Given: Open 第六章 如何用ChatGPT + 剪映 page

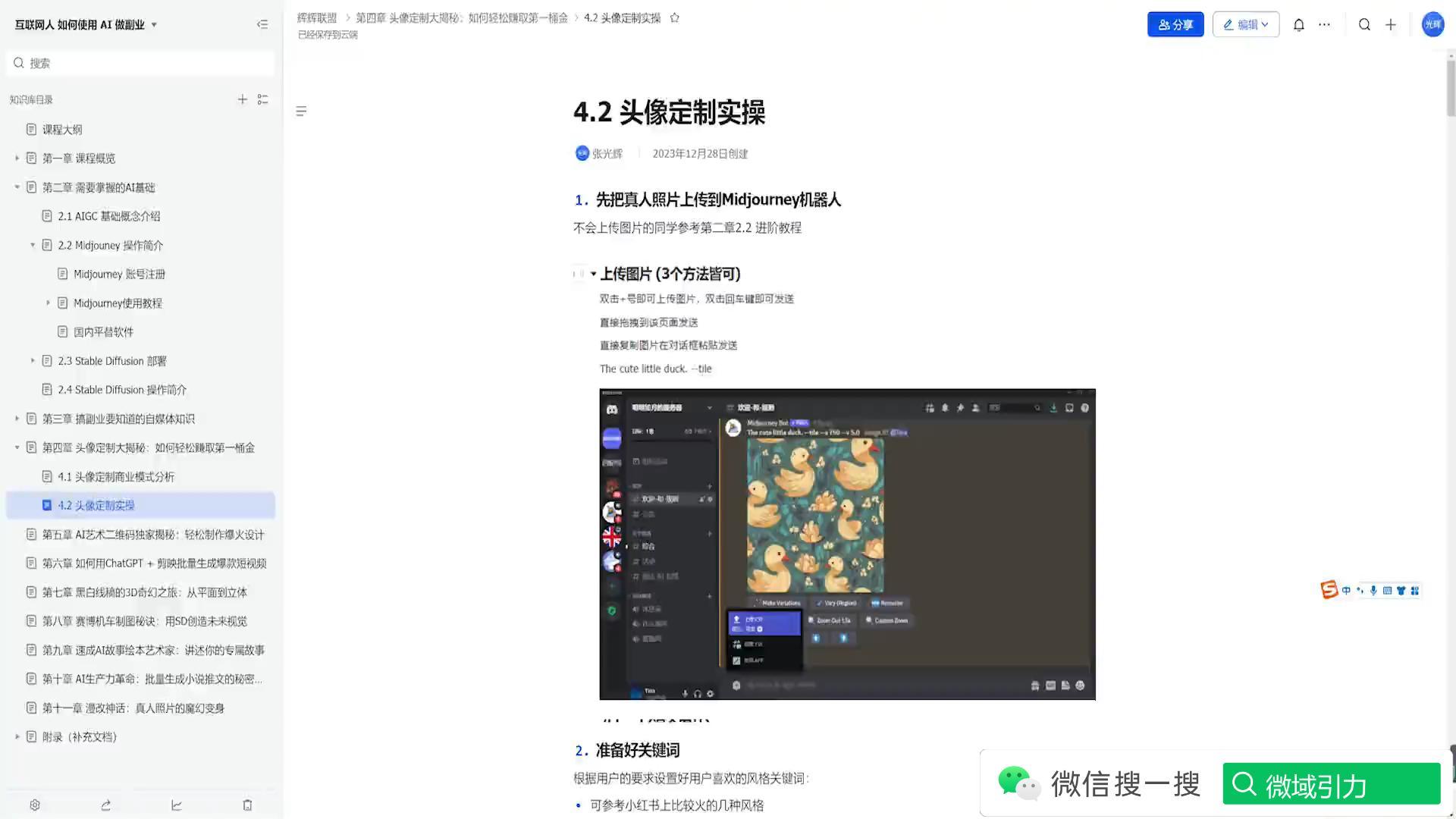Looking at the screenshot, I should (154, 563).
